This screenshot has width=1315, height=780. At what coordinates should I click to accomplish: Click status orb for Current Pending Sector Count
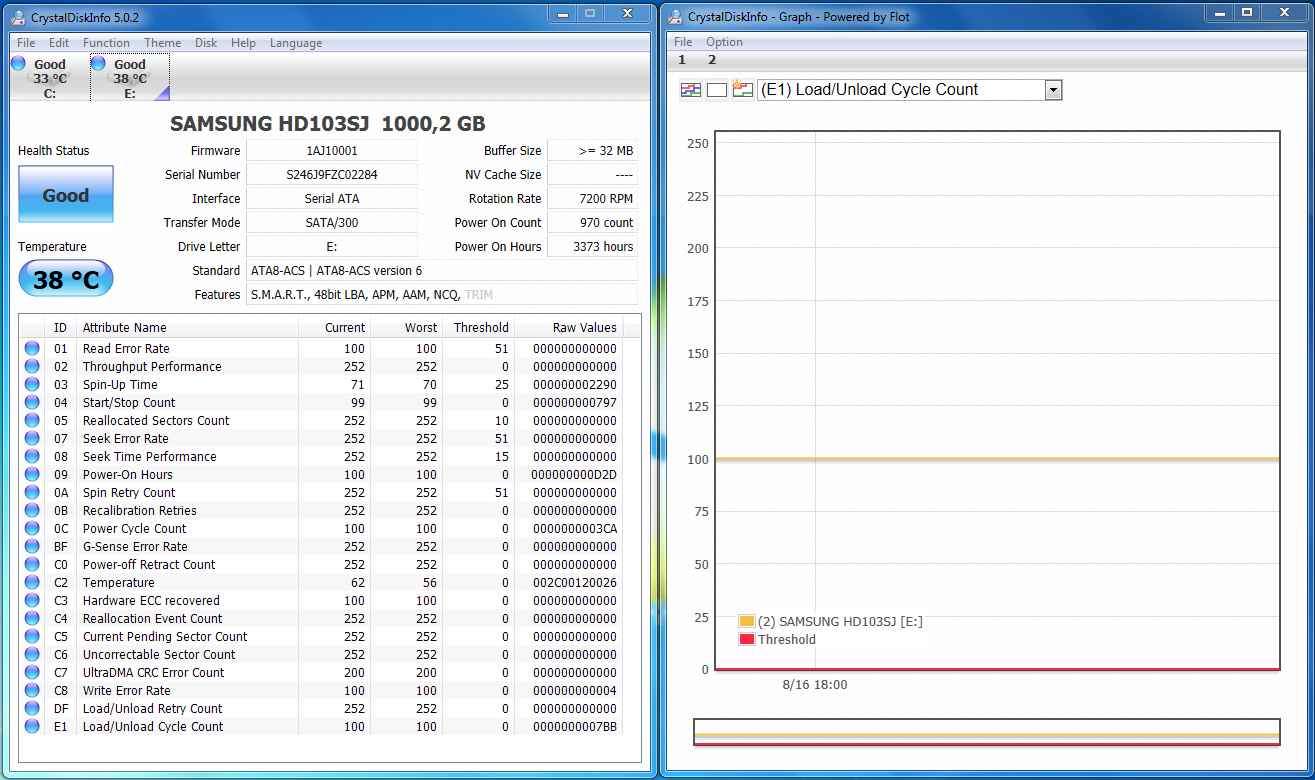32,637
